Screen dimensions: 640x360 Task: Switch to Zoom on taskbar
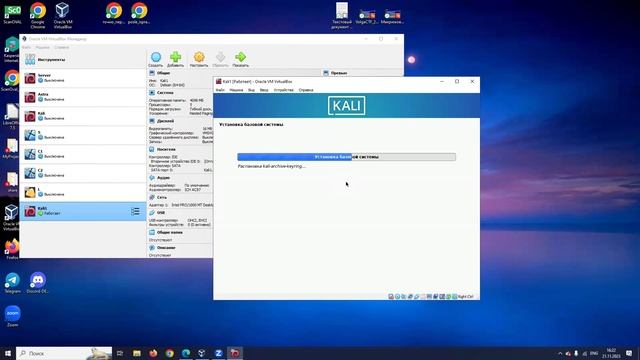coord(218,353)
